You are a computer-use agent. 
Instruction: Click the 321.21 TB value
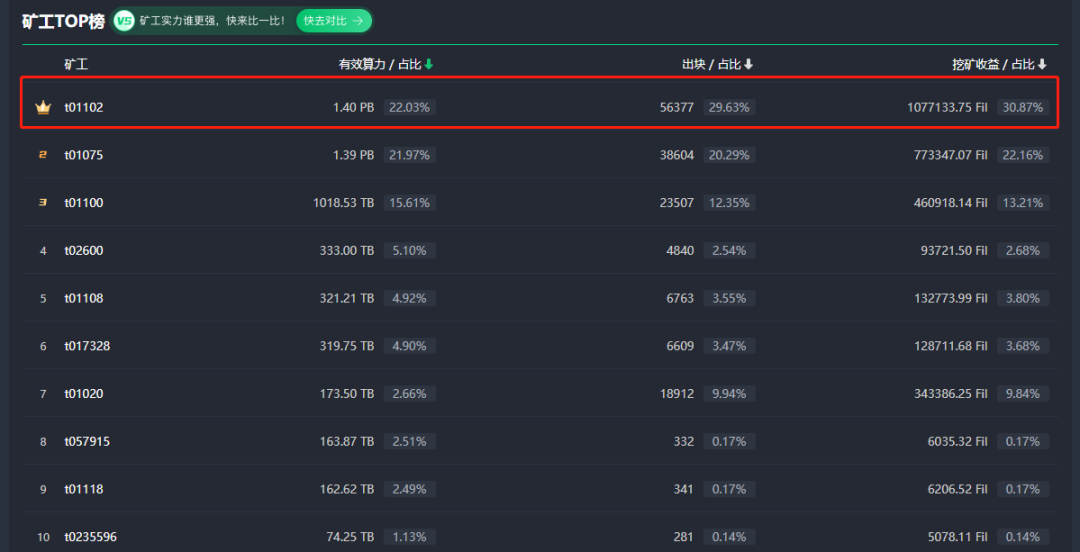[347, 298]
